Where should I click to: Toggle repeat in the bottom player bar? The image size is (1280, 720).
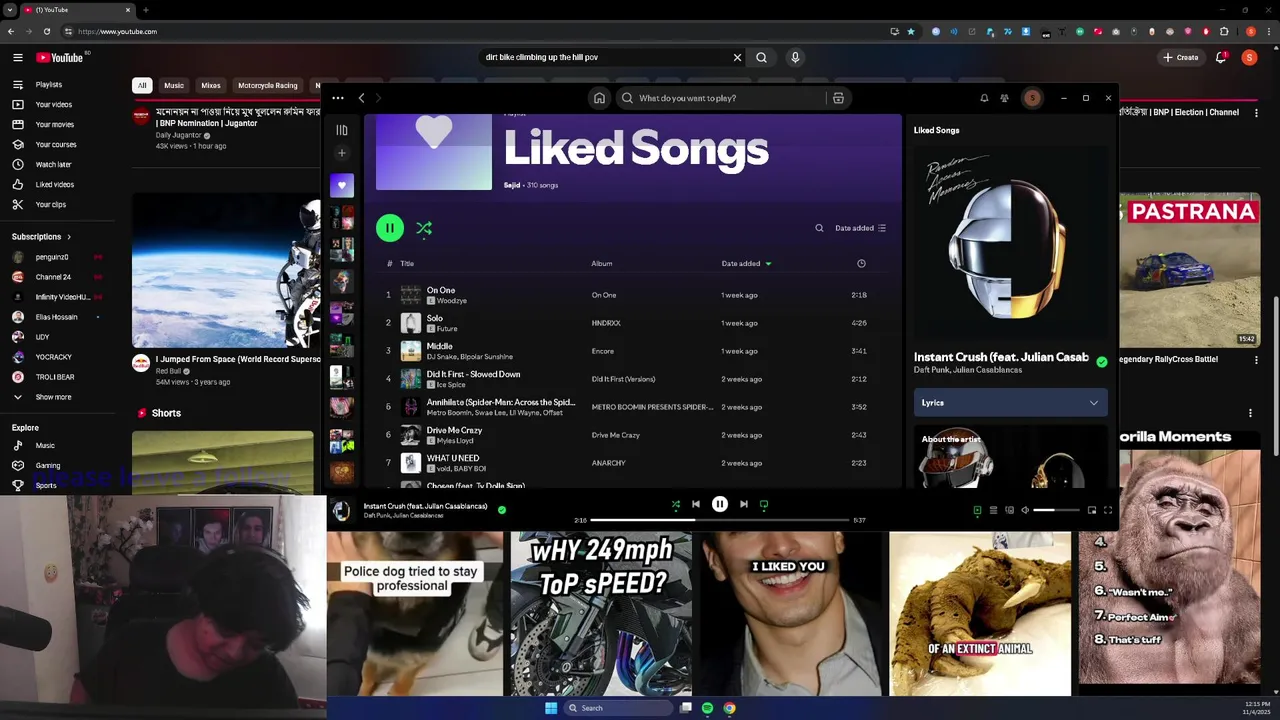[x=764, y=505]
